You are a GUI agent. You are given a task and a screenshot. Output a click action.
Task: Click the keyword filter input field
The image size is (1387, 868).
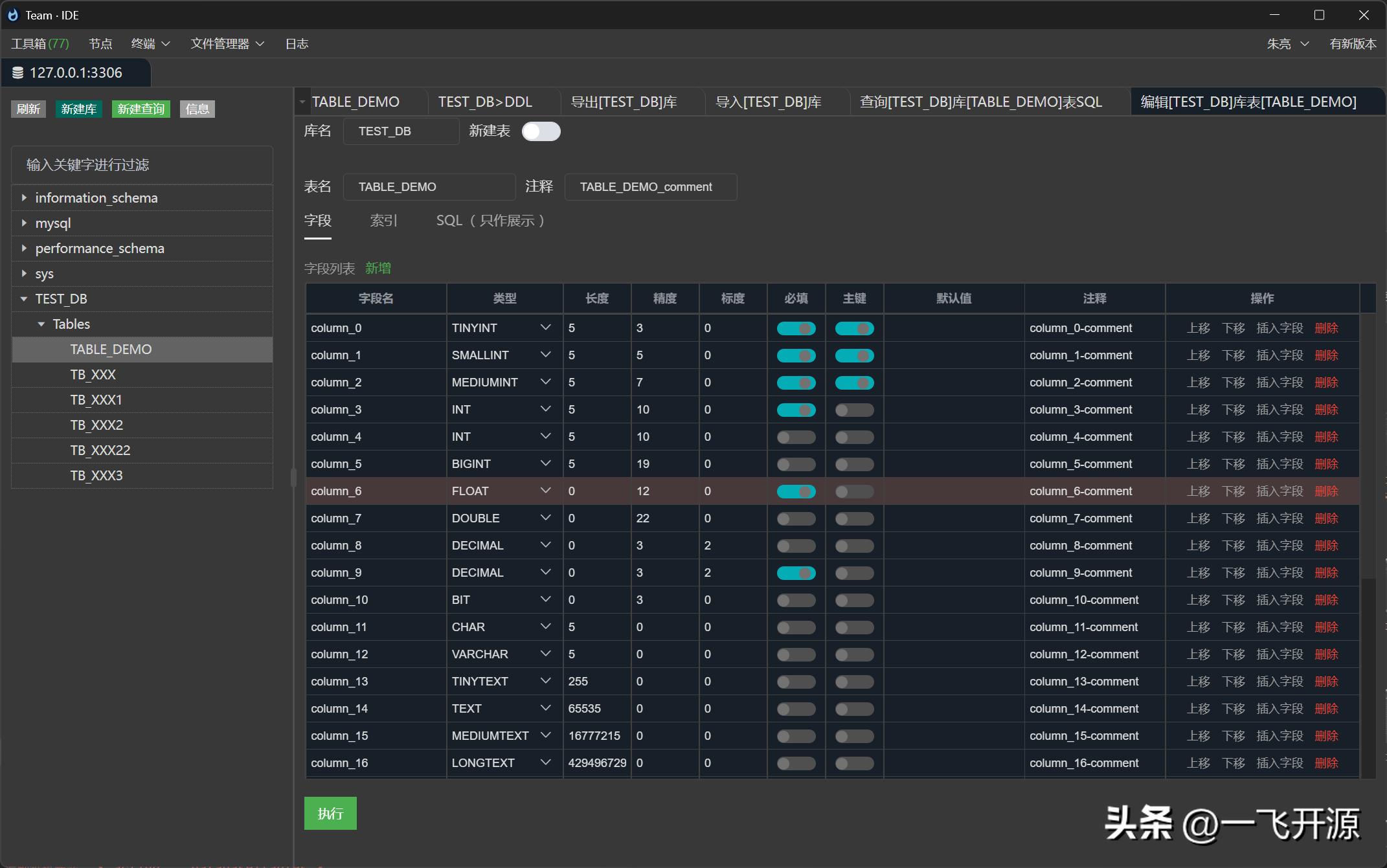[142, 165]
